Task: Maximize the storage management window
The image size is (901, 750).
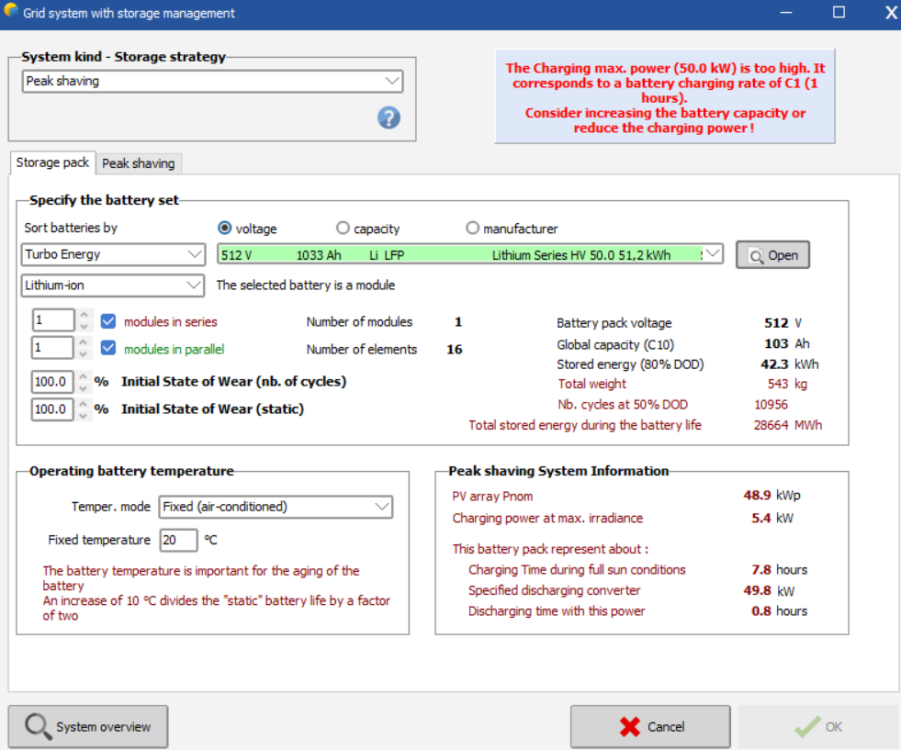Action: (x=838, y=13)
